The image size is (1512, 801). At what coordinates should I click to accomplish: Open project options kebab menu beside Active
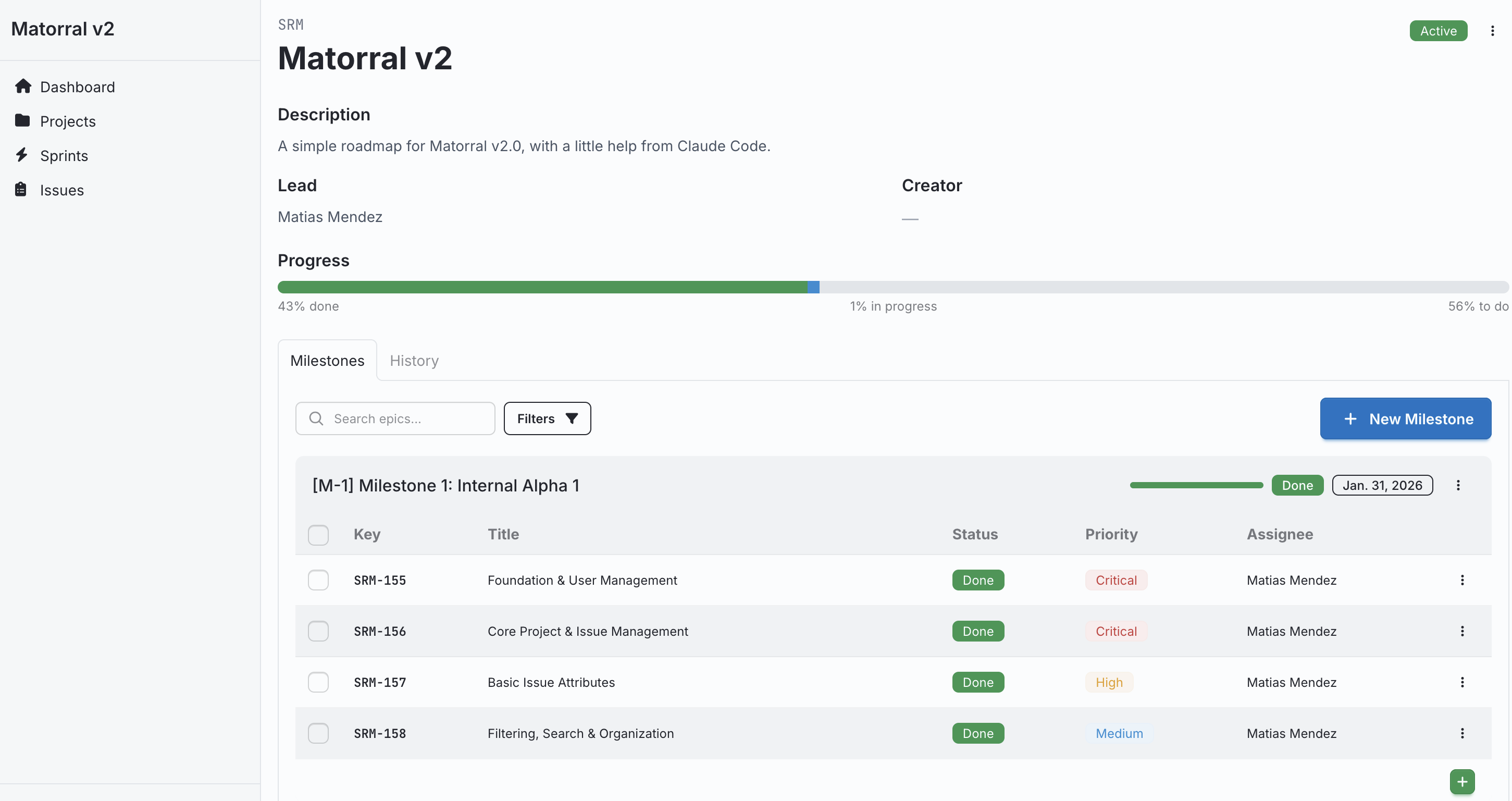pyautogui.click(x=1492, y=31)
